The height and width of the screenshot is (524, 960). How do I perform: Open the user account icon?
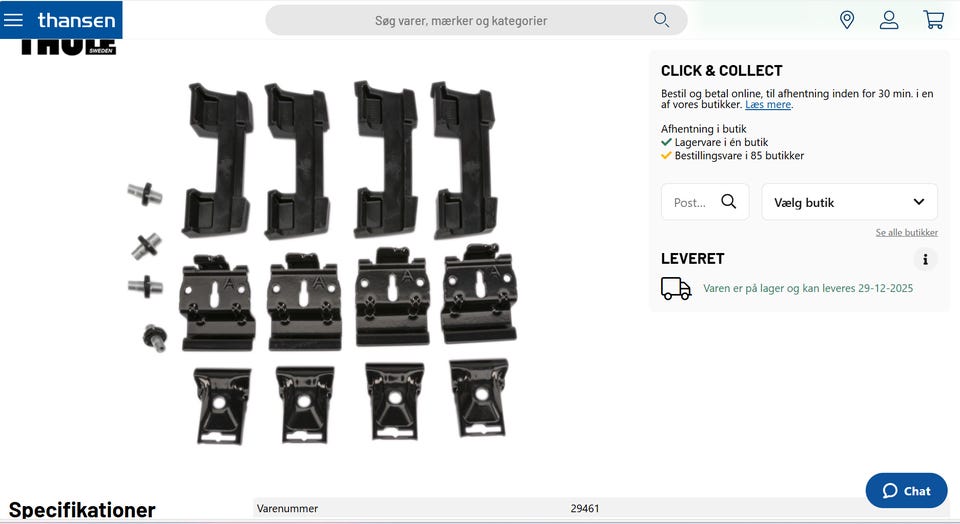tap(889, 20)
